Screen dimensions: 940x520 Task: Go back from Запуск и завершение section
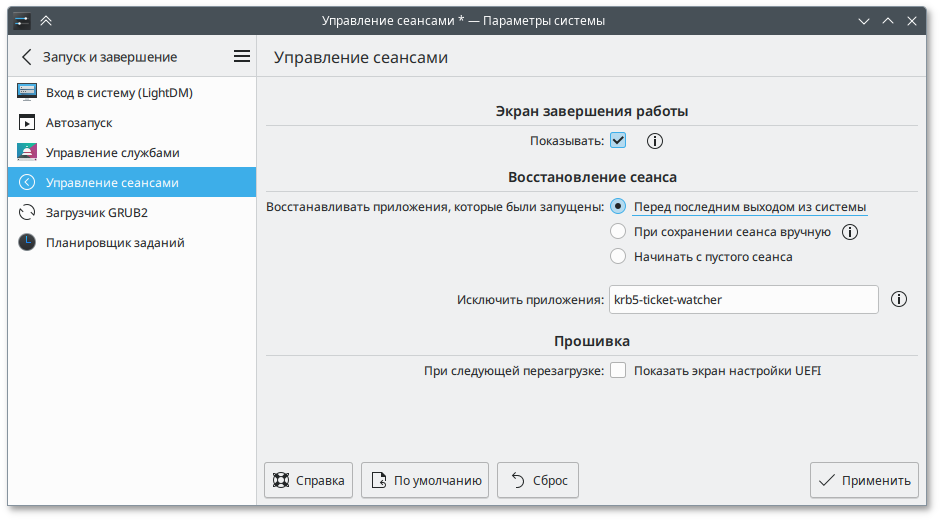point(26,57)
